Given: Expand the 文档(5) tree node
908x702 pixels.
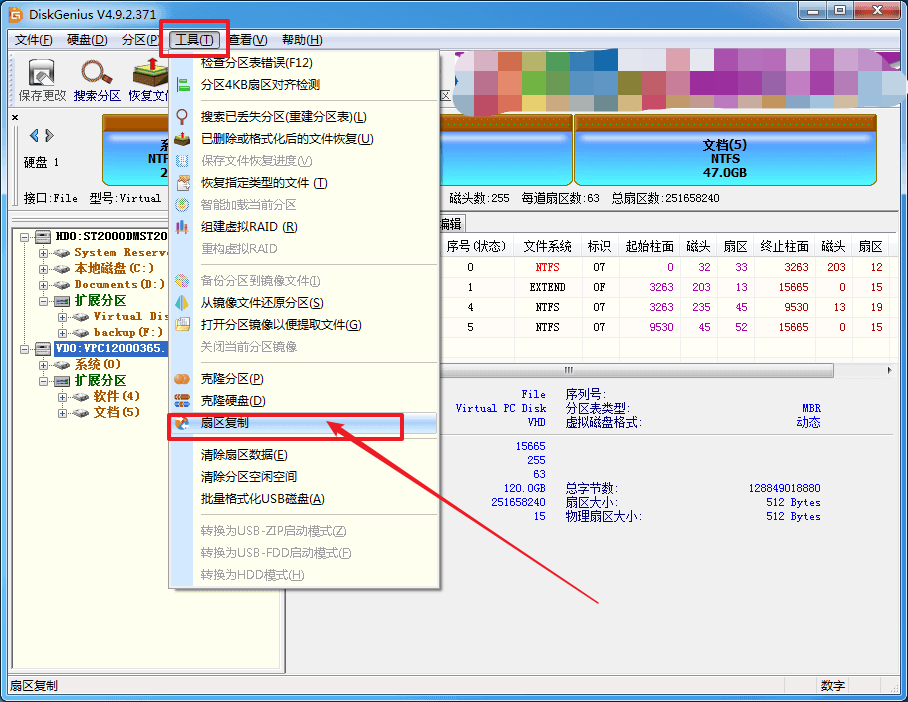Looking at the screenshot, I should click(63, 413).
